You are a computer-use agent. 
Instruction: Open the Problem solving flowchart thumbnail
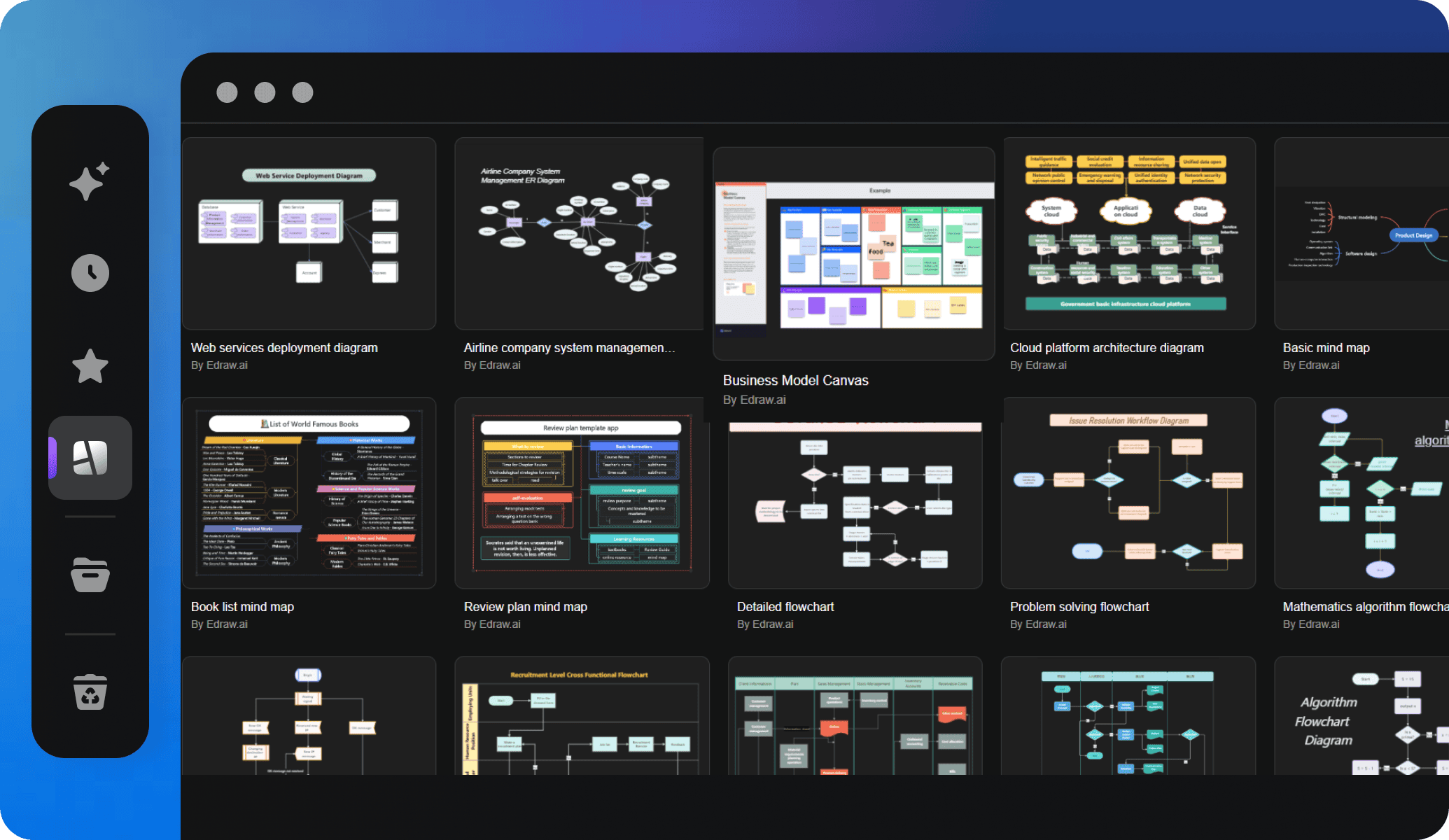coord(1128,493)
